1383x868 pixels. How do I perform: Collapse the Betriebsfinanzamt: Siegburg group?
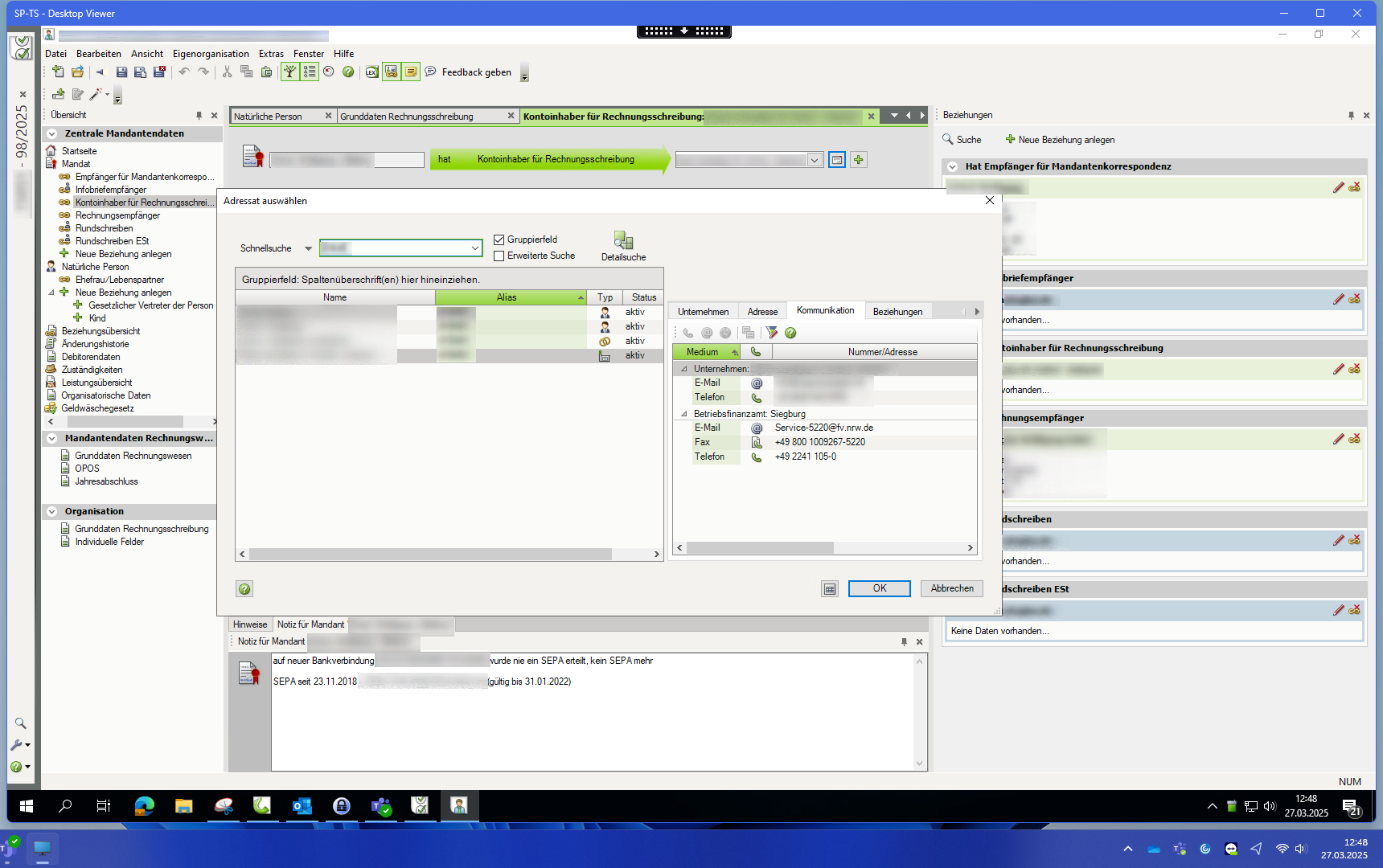pos(684,414)
